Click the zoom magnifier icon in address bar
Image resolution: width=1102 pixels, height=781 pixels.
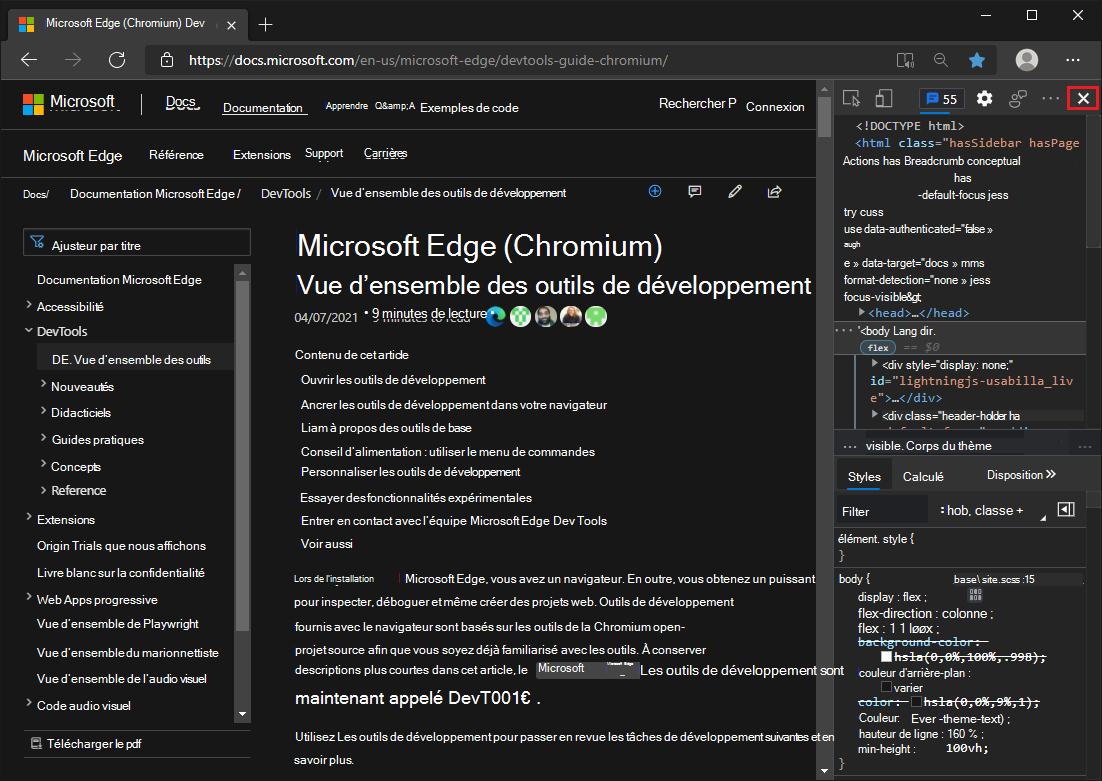click(941, 60)
